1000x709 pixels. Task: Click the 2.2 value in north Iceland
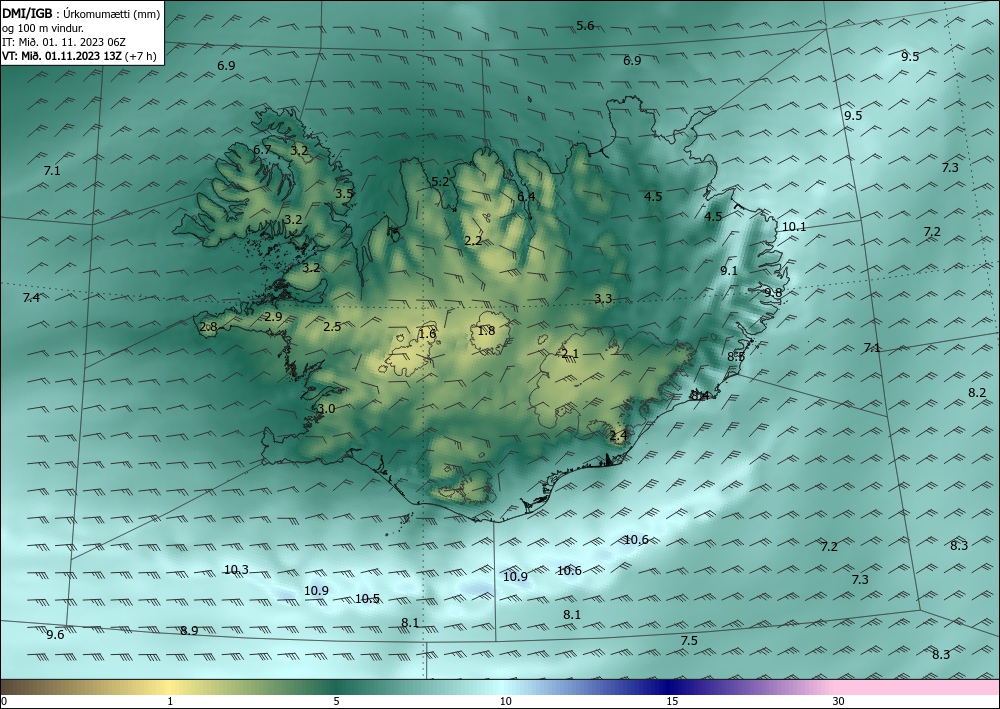473,240
